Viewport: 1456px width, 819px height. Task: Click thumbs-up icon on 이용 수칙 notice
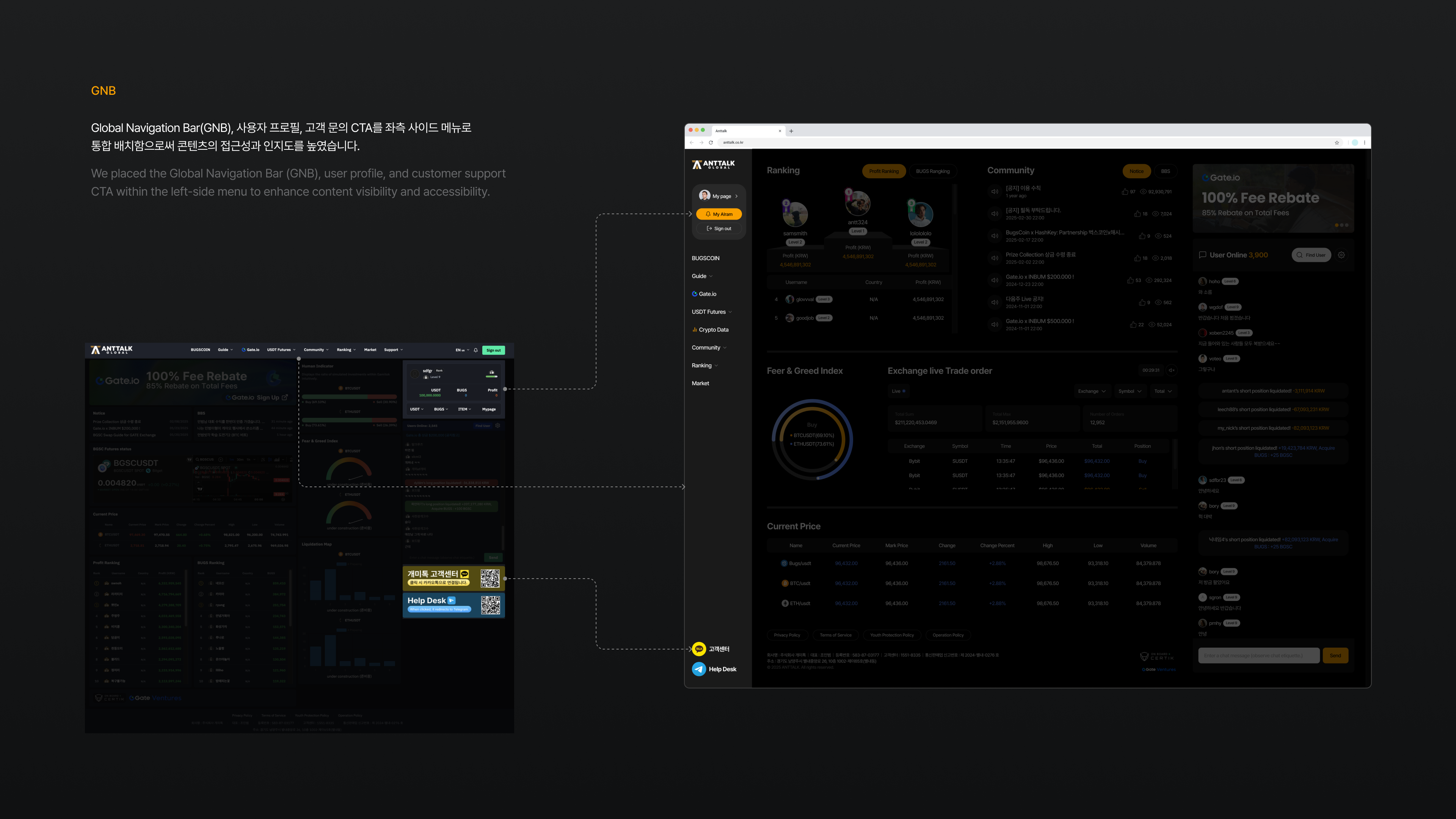[1125, 191]
